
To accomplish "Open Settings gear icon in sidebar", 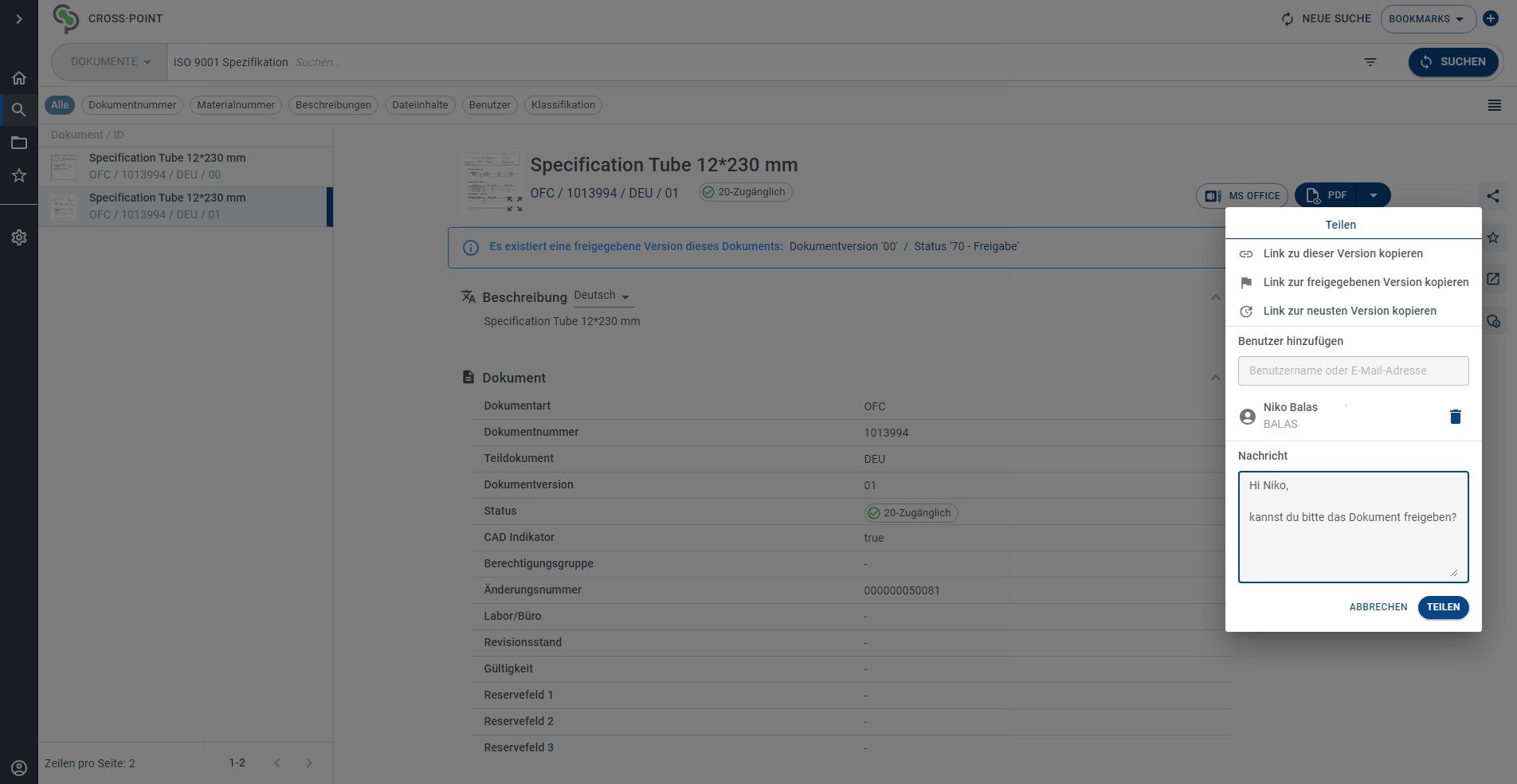I will pos(19,237).
